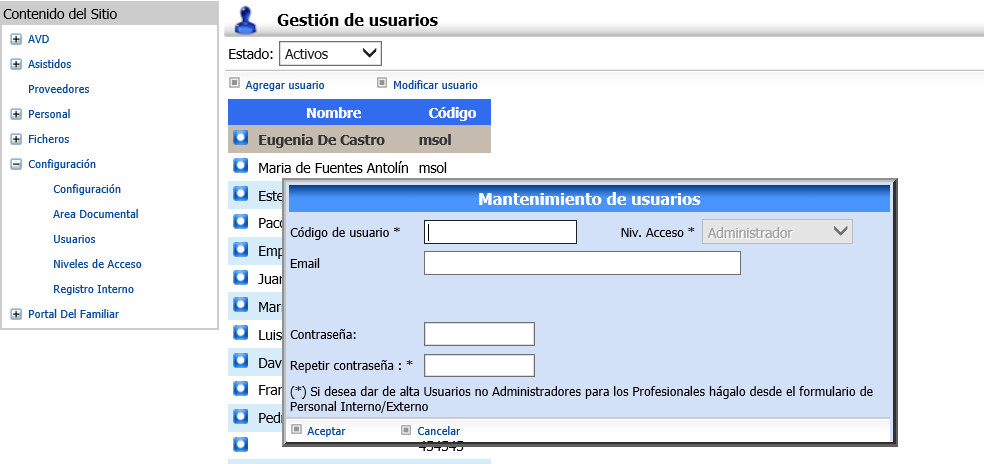Click into the Email input field
Image resolution: width=984 pixels, height=464 pixels.
pyautogui.click(x=582, y=263)
